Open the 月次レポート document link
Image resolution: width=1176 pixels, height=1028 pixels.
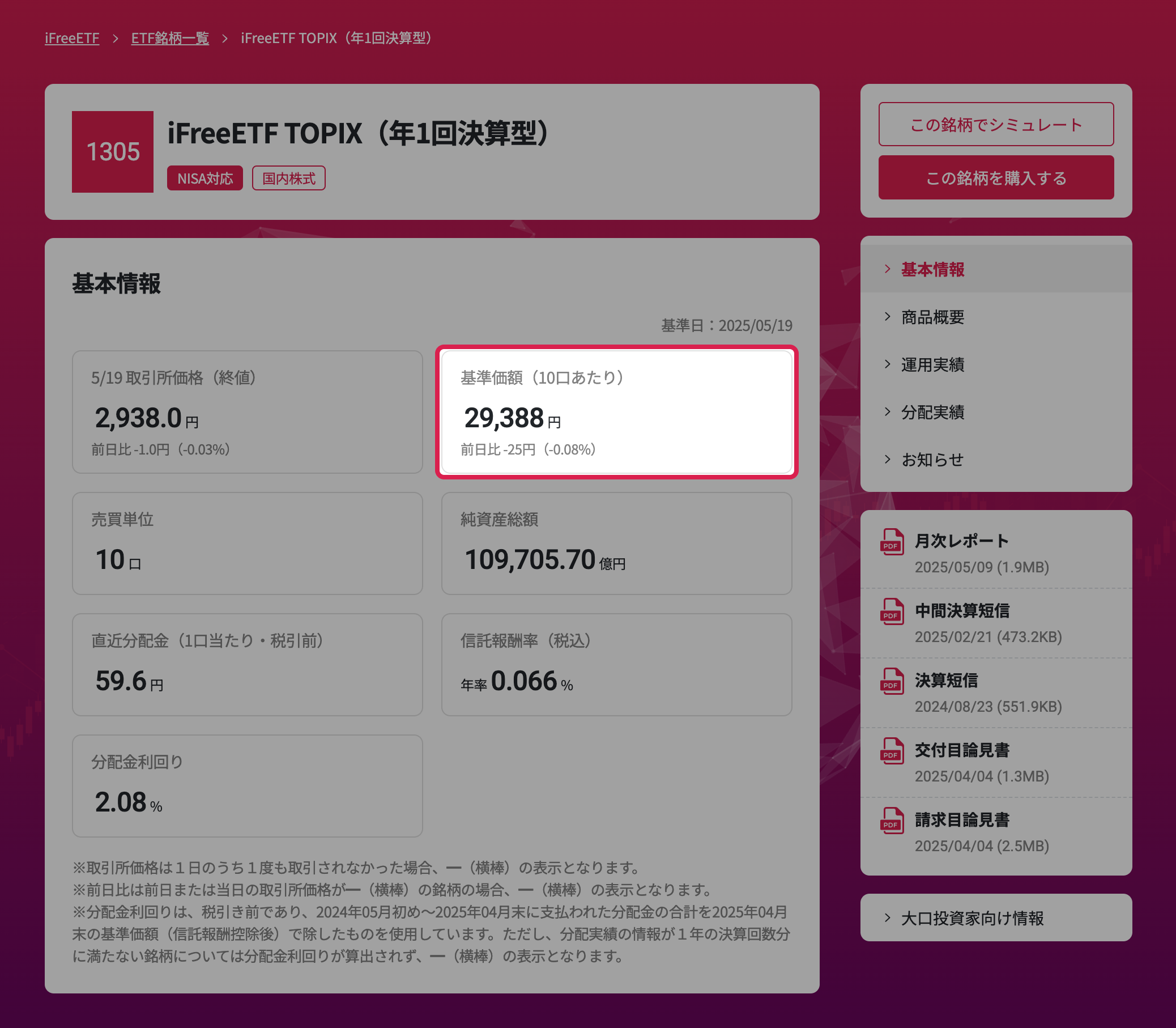click(961, 541)
